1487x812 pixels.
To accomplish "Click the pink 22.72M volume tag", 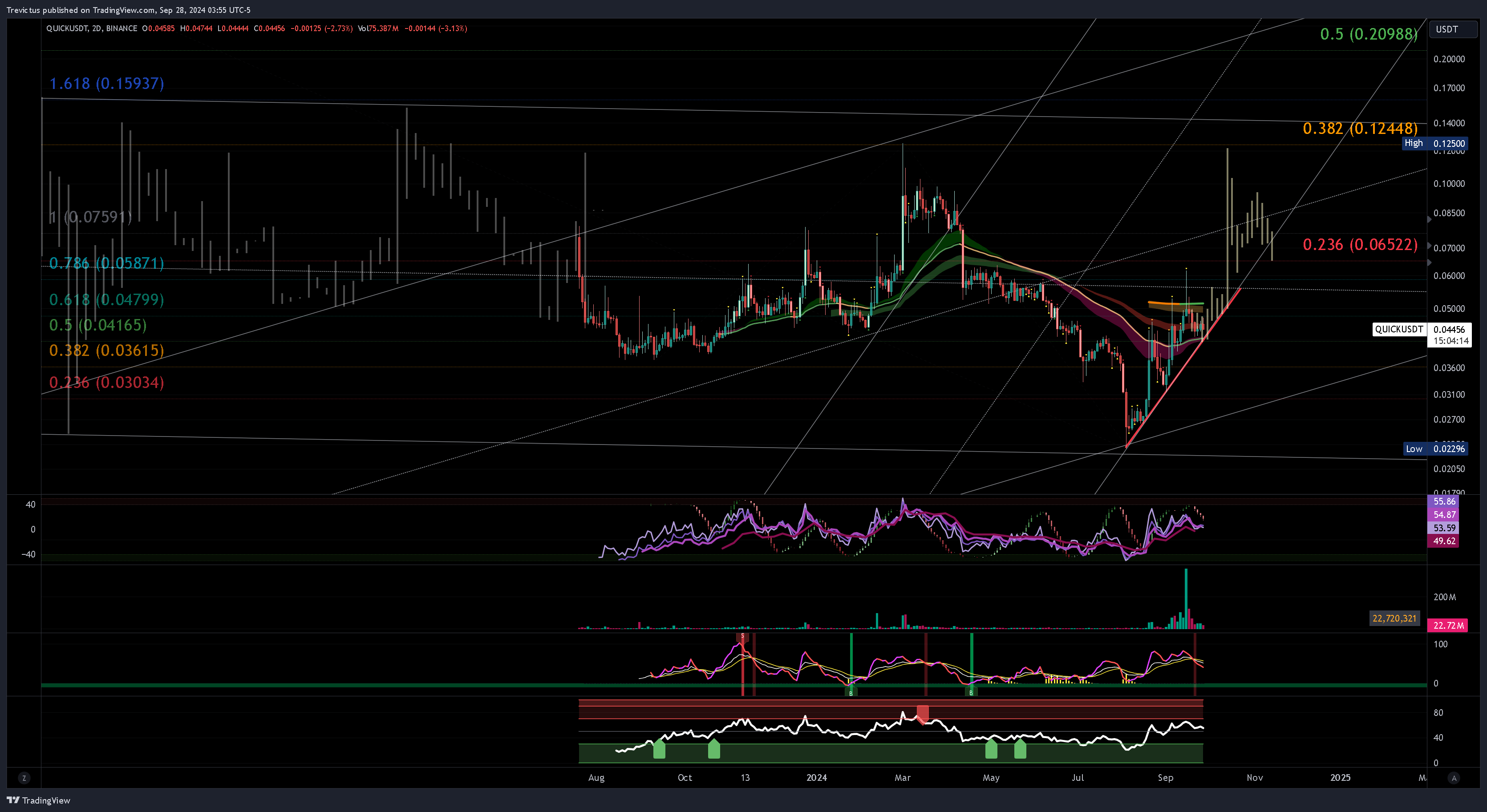I will (x=1448, y=626).
